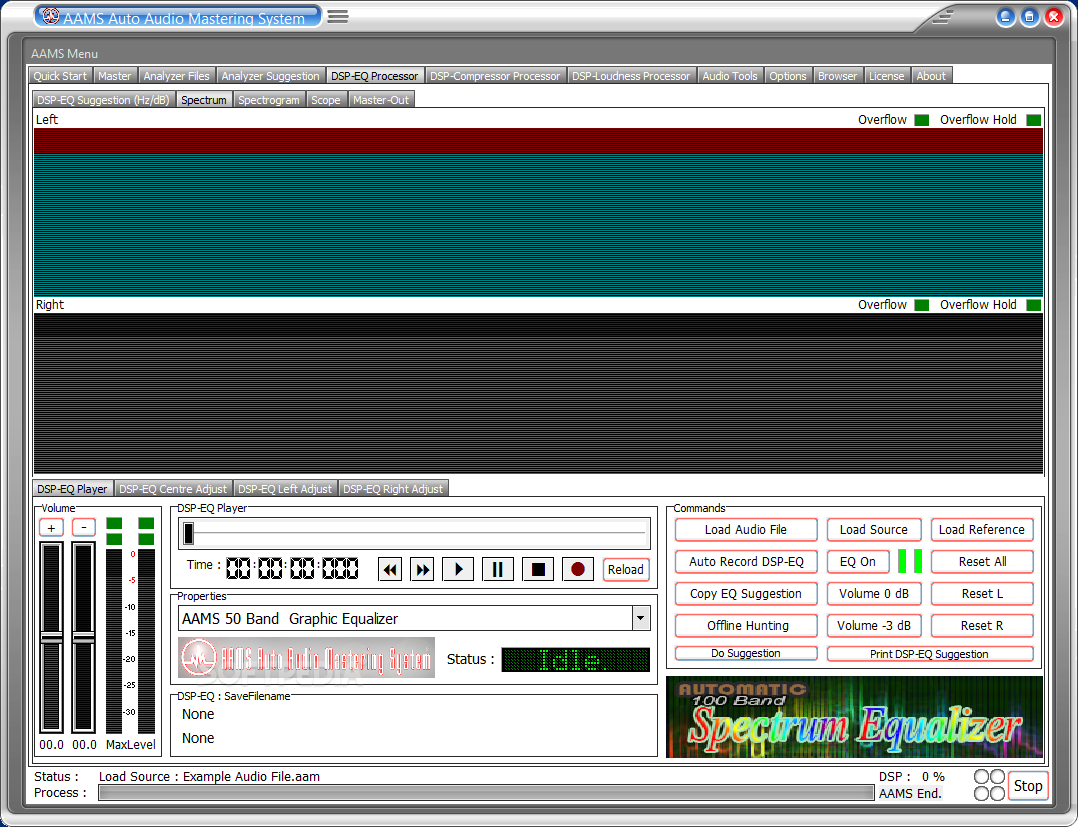This screenshot has width=1078, height=827.
Task: Click the Idle status display
Action: [575, 659]
